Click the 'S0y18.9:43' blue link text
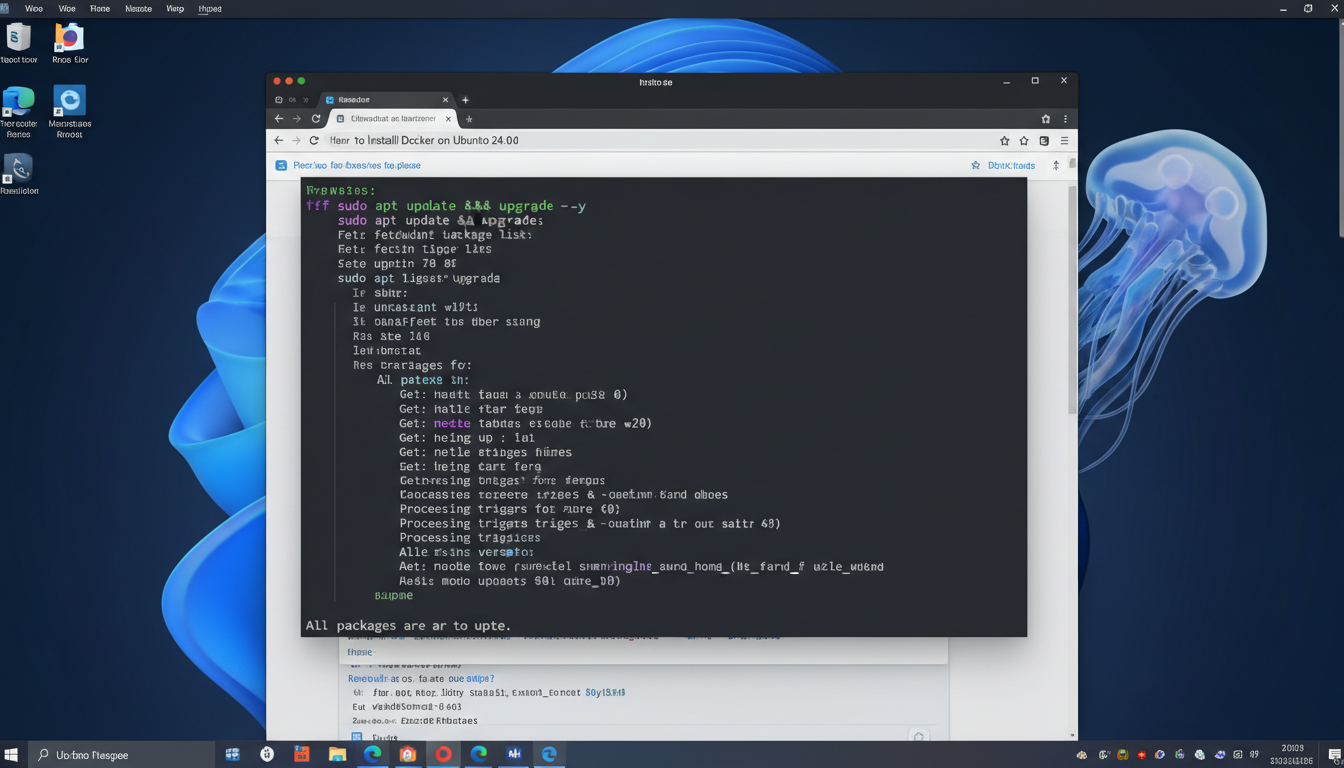Viewport: 1344px width, 768px height. 605,692
